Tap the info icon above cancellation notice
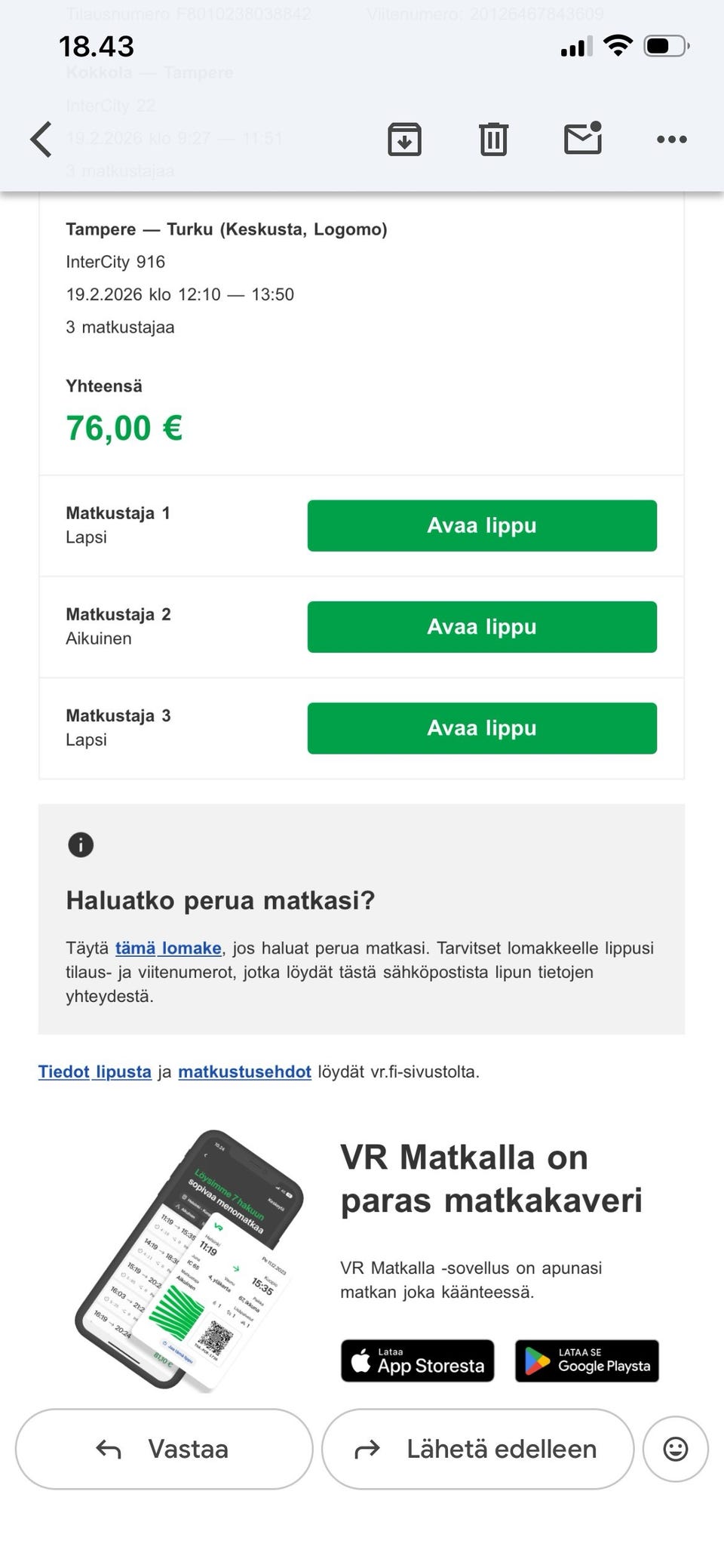 [x=81, y=844]
